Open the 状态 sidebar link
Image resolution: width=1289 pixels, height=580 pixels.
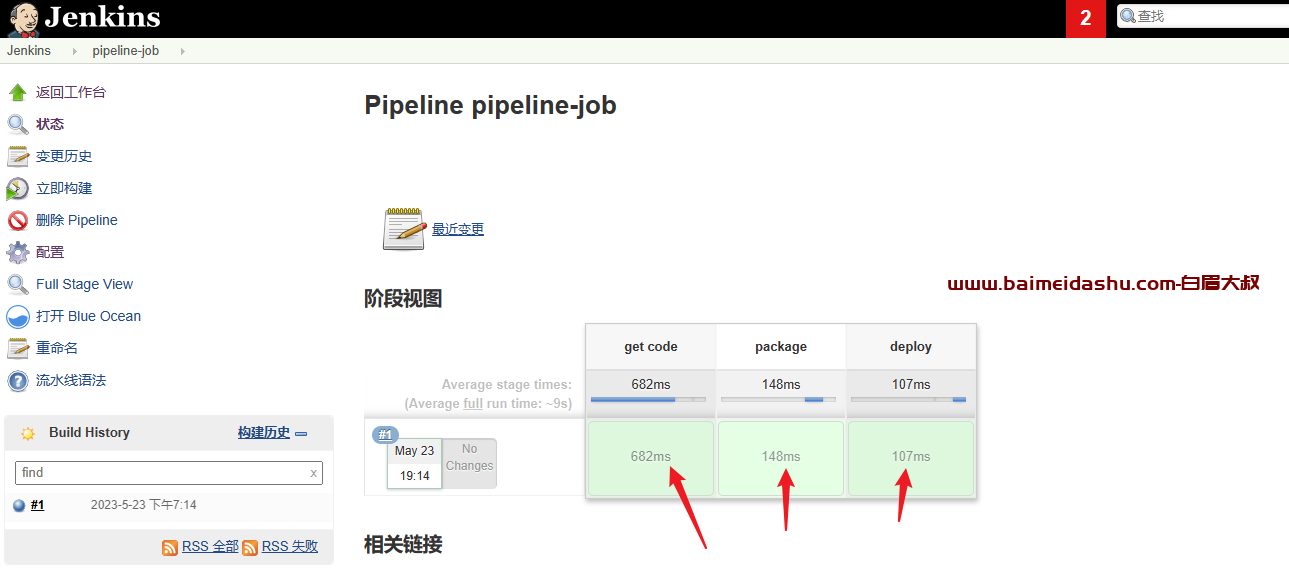point(50,124)
